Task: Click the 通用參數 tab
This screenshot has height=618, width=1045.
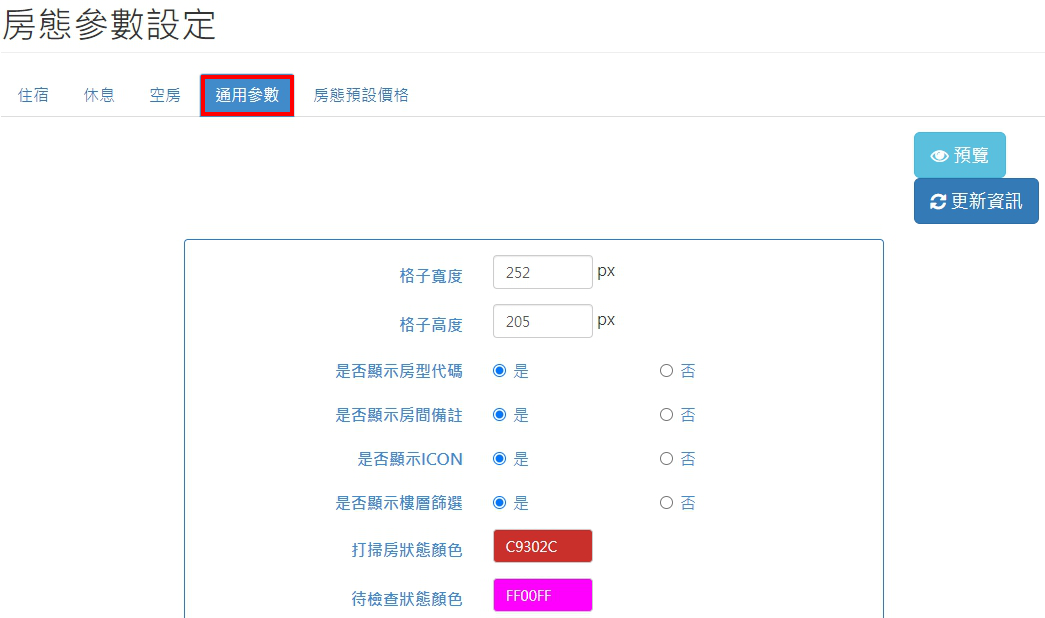Action: tap(247, 96)
